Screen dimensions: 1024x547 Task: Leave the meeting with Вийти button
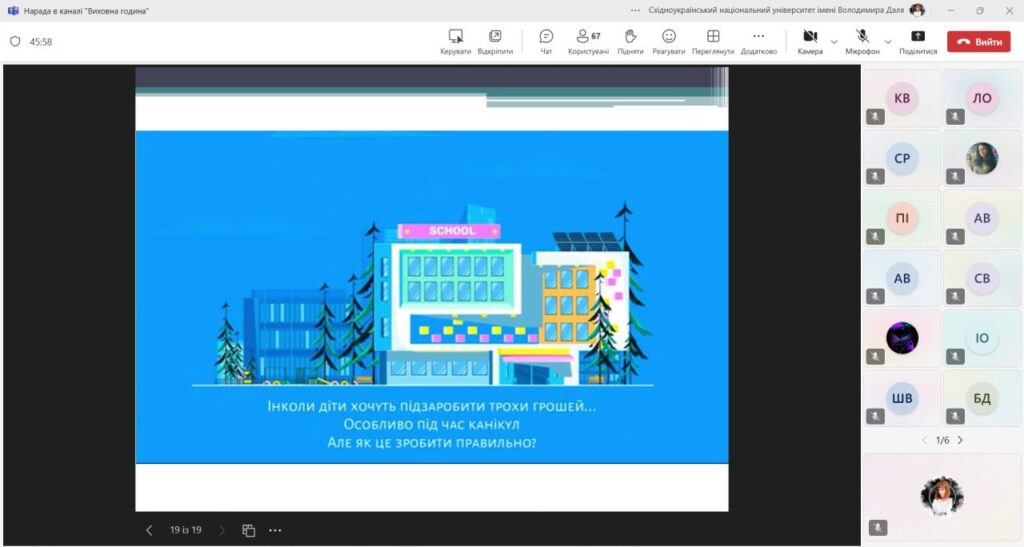point(979,42)
